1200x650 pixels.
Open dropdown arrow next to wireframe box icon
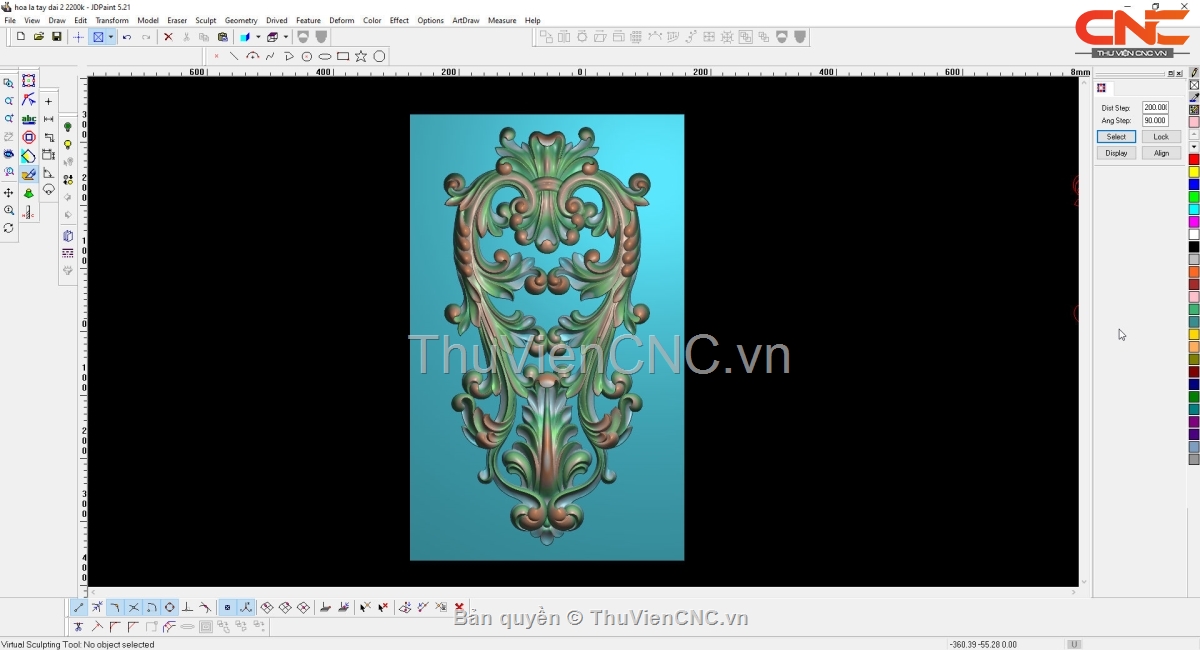286,37
